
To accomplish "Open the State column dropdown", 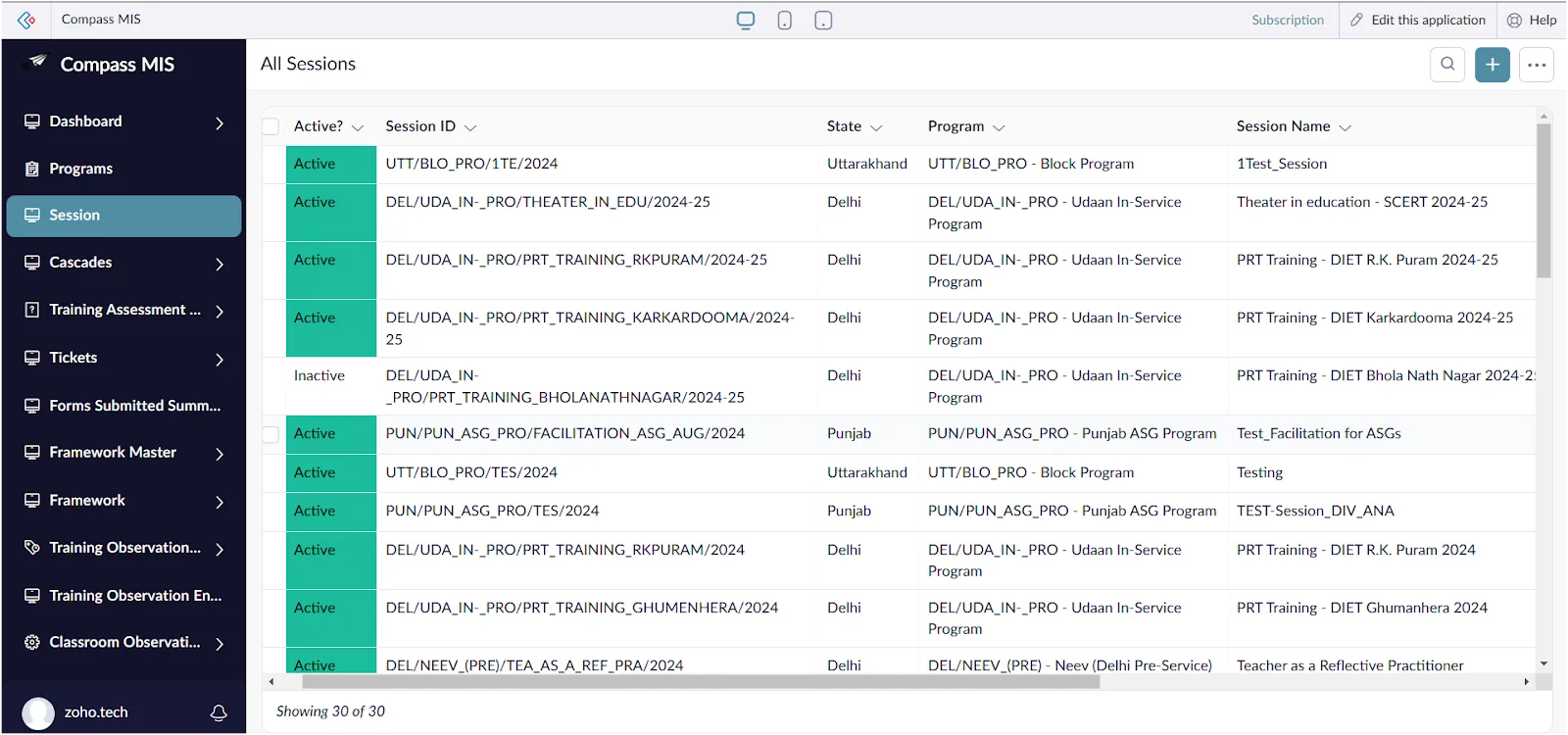I will tap(876, 127).
